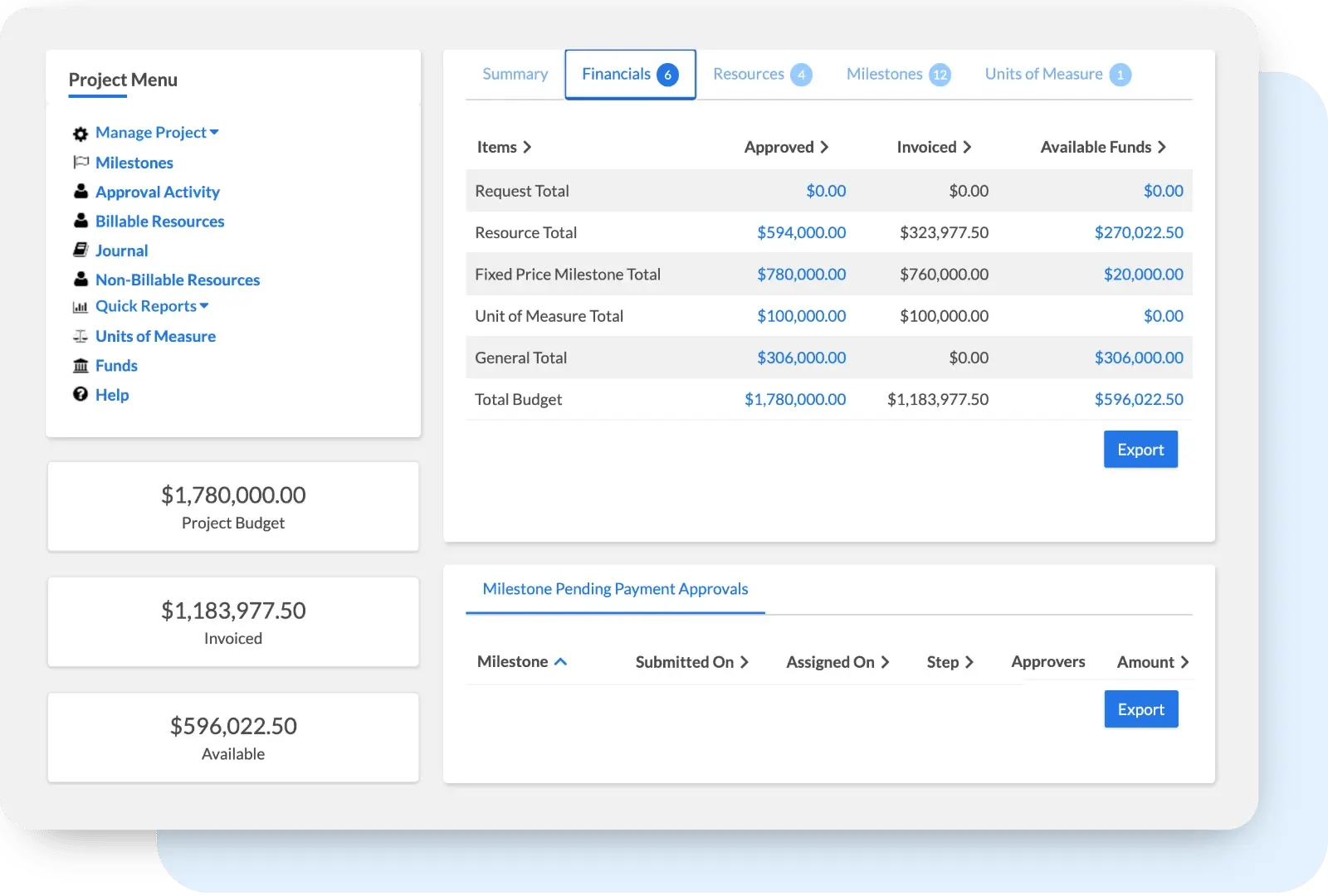
Task: Open Billable Resources link in Project Menu
Action: [159, 222]
